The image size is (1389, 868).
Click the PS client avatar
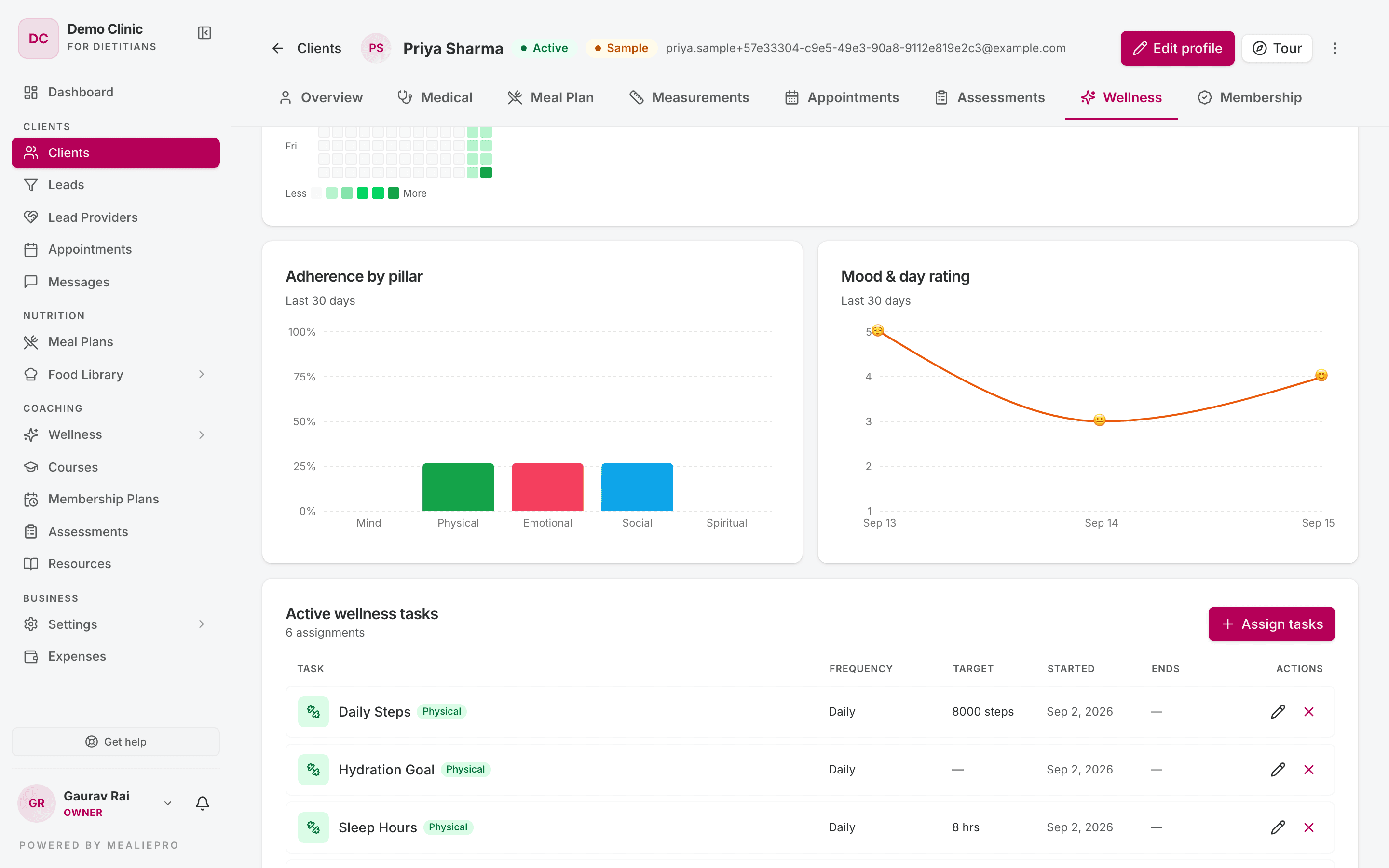pyautogui.click(x=376, y=48)
